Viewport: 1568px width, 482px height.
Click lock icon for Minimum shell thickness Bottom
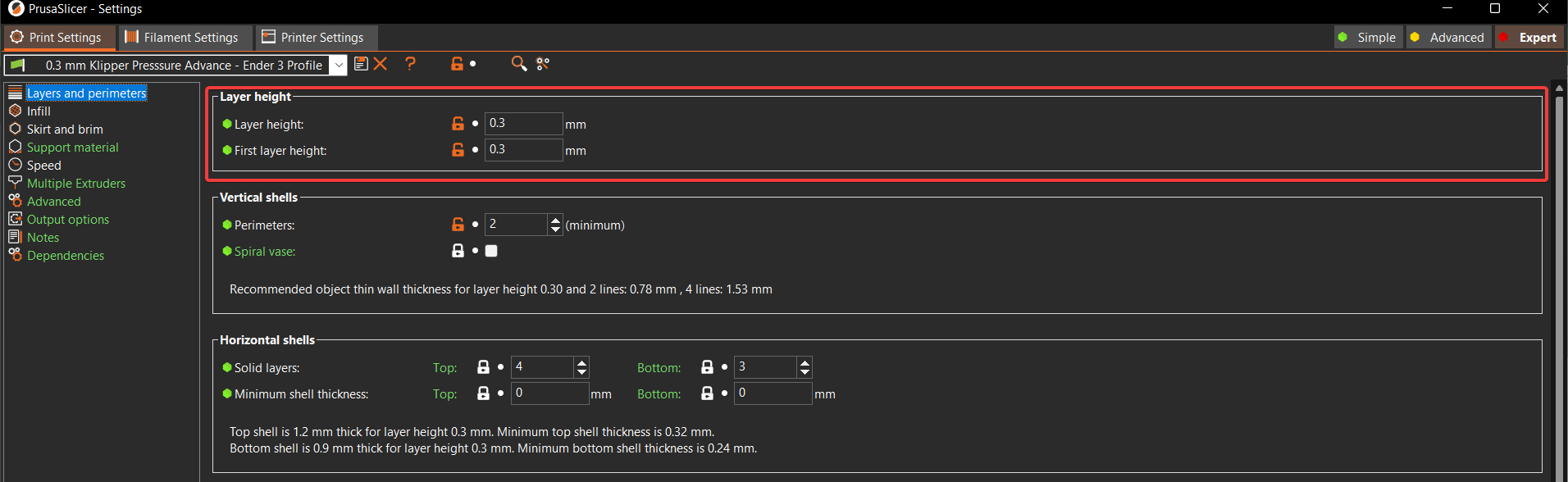click(x=707, y=393)
